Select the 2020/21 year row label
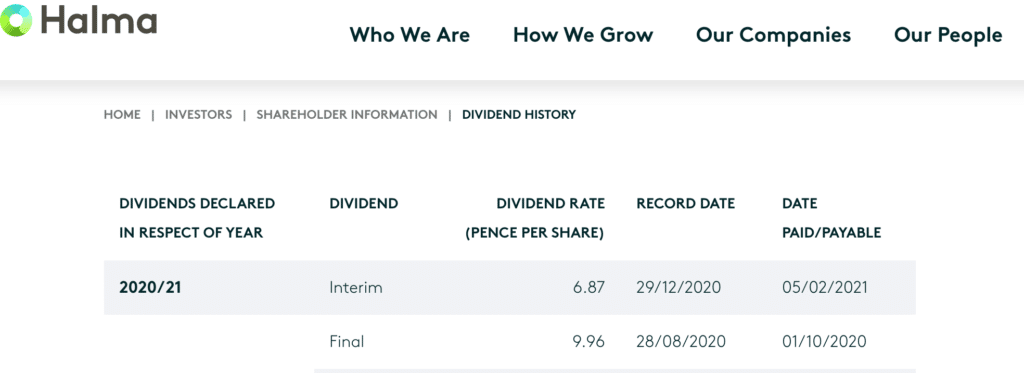Viewport: 1024px width, 373px height. tap(150, 287)
